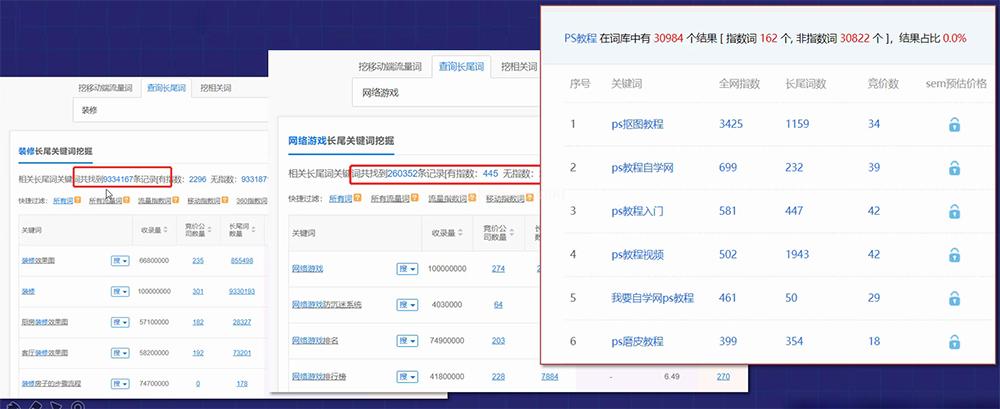The image size is (1000, 409).
Task: Click the lock icon for ps教程视频 row
Action: coord(954,255)
